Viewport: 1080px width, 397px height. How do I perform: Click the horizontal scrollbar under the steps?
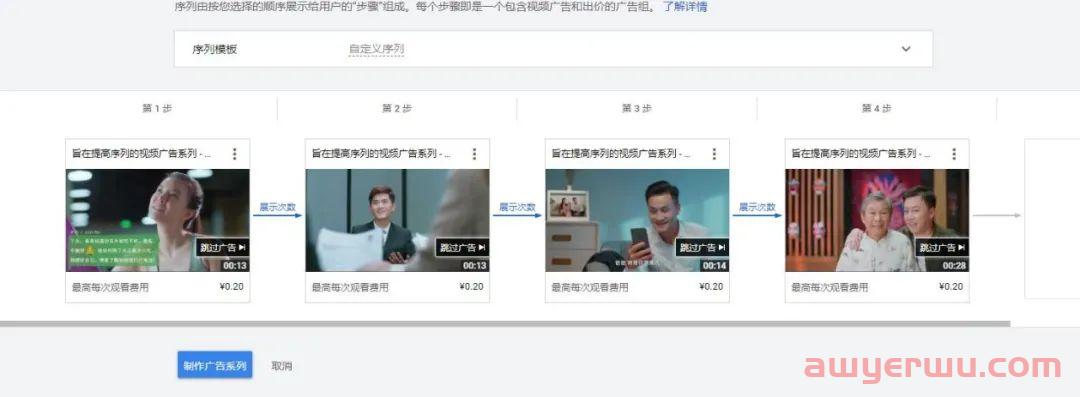[505, 323]
